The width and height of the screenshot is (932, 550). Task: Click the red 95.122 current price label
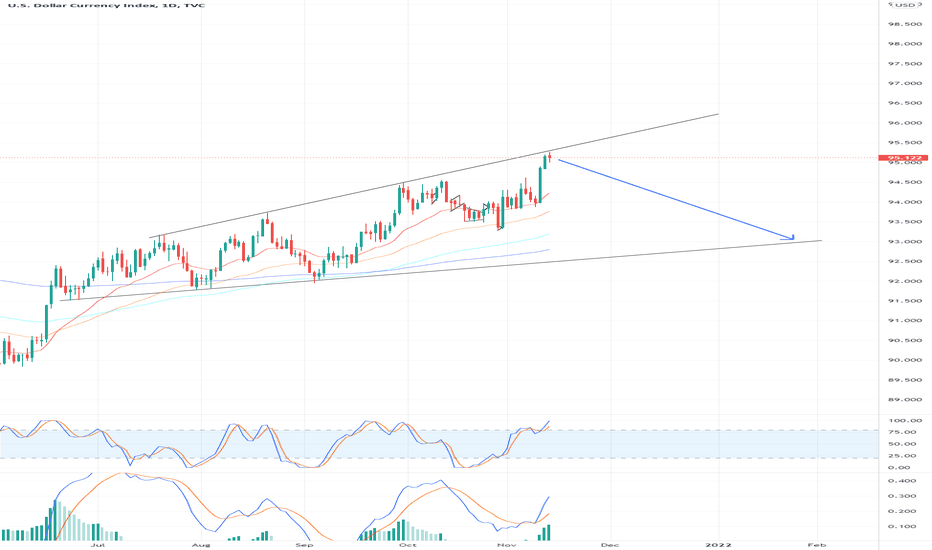[903, 158]
